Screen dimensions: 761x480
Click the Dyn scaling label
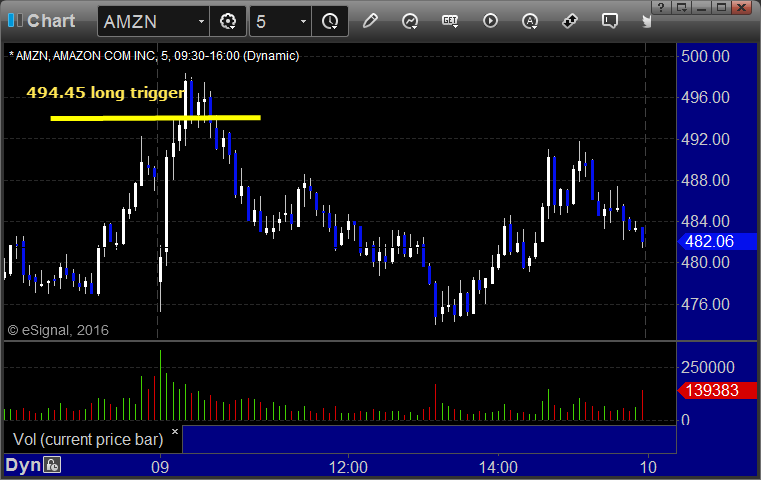click(x=23, y=465)
